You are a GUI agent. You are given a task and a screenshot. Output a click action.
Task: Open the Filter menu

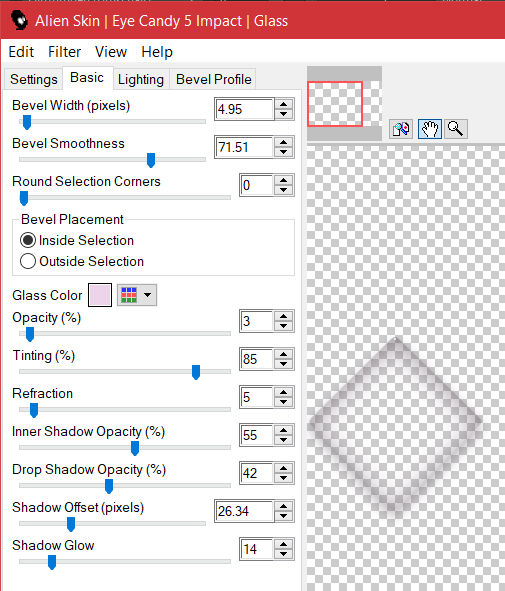(64, 52)
